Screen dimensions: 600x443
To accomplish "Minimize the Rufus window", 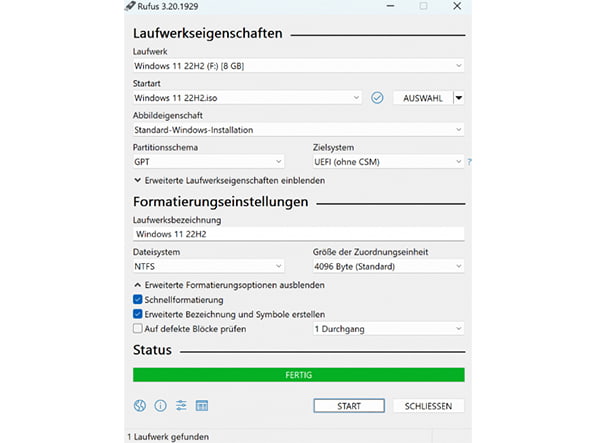I will (x=390, y=6).
